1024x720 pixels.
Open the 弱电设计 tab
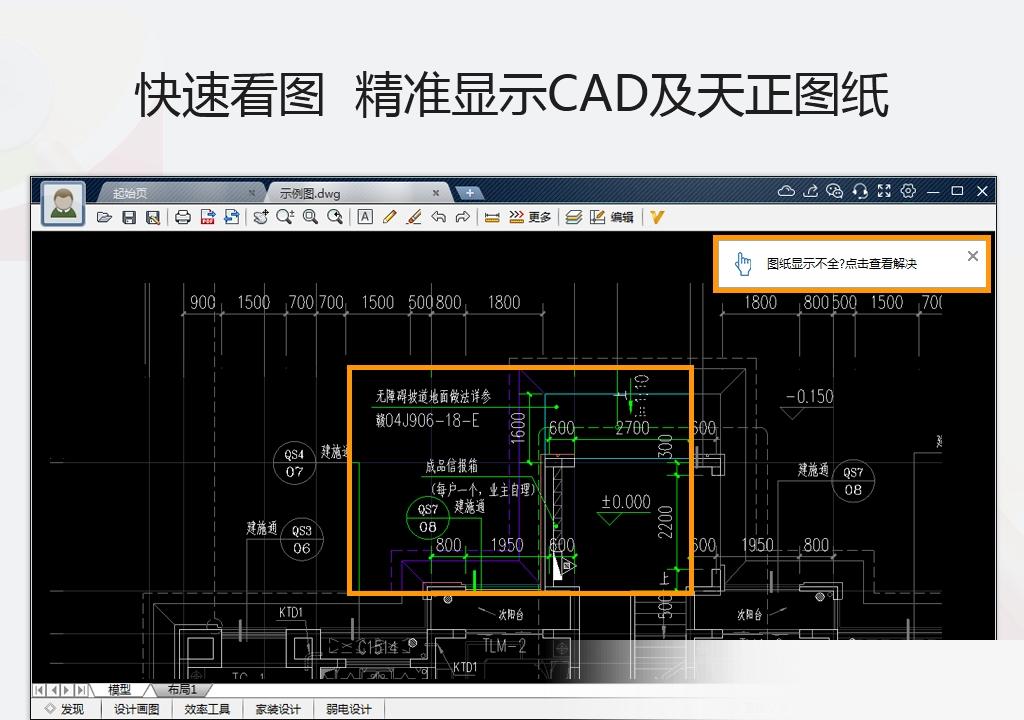[x=348, y=709]
